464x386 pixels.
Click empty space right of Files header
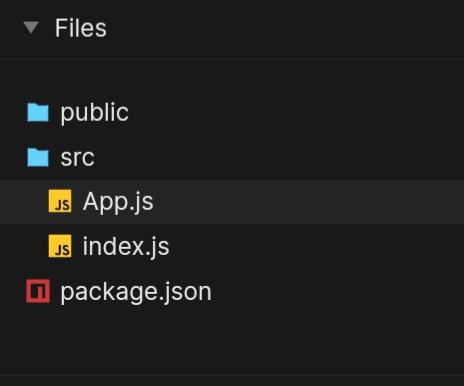(x=283, y=28)
